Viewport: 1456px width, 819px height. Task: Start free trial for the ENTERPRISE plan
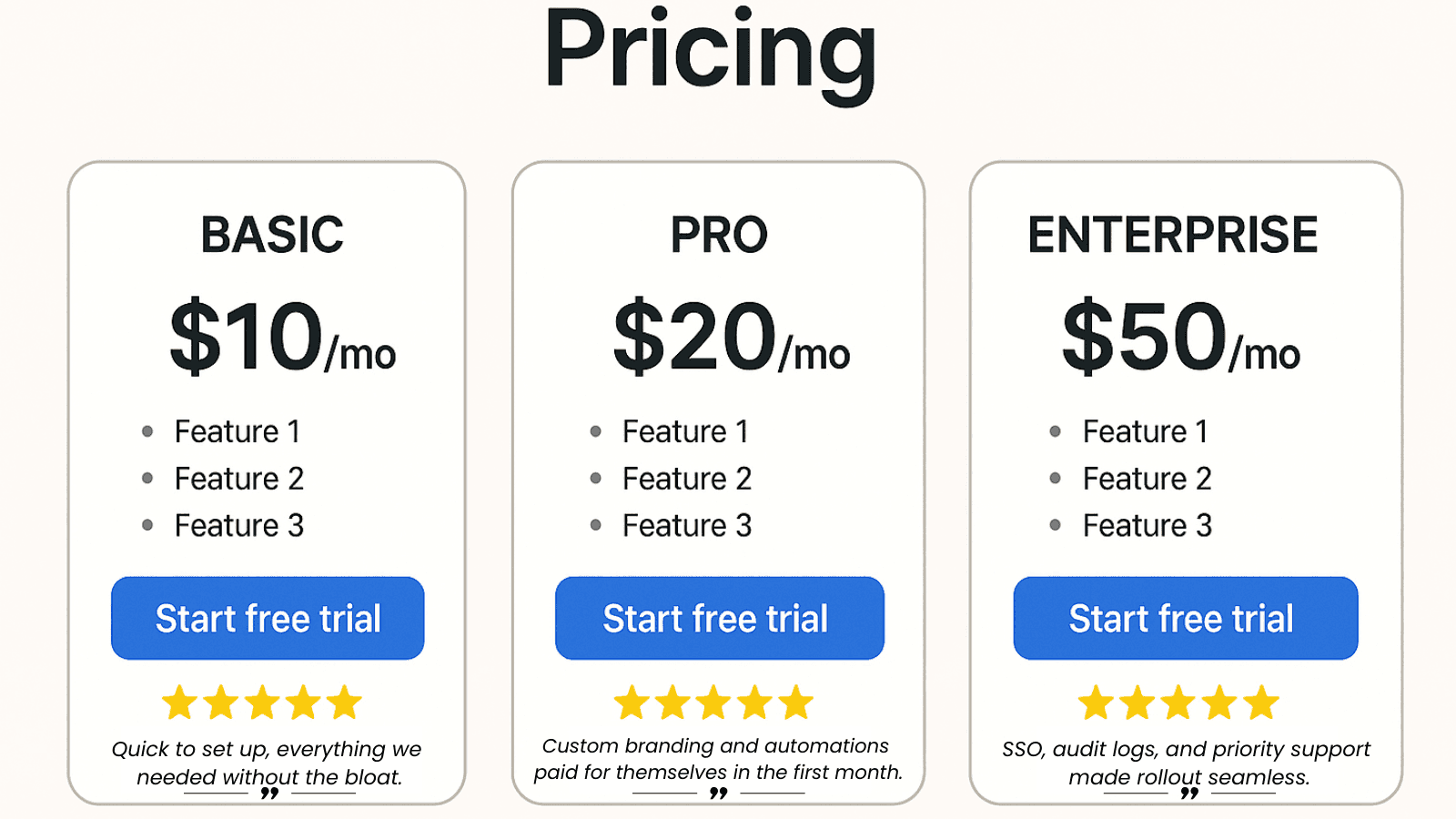[x=1185, y=618]
